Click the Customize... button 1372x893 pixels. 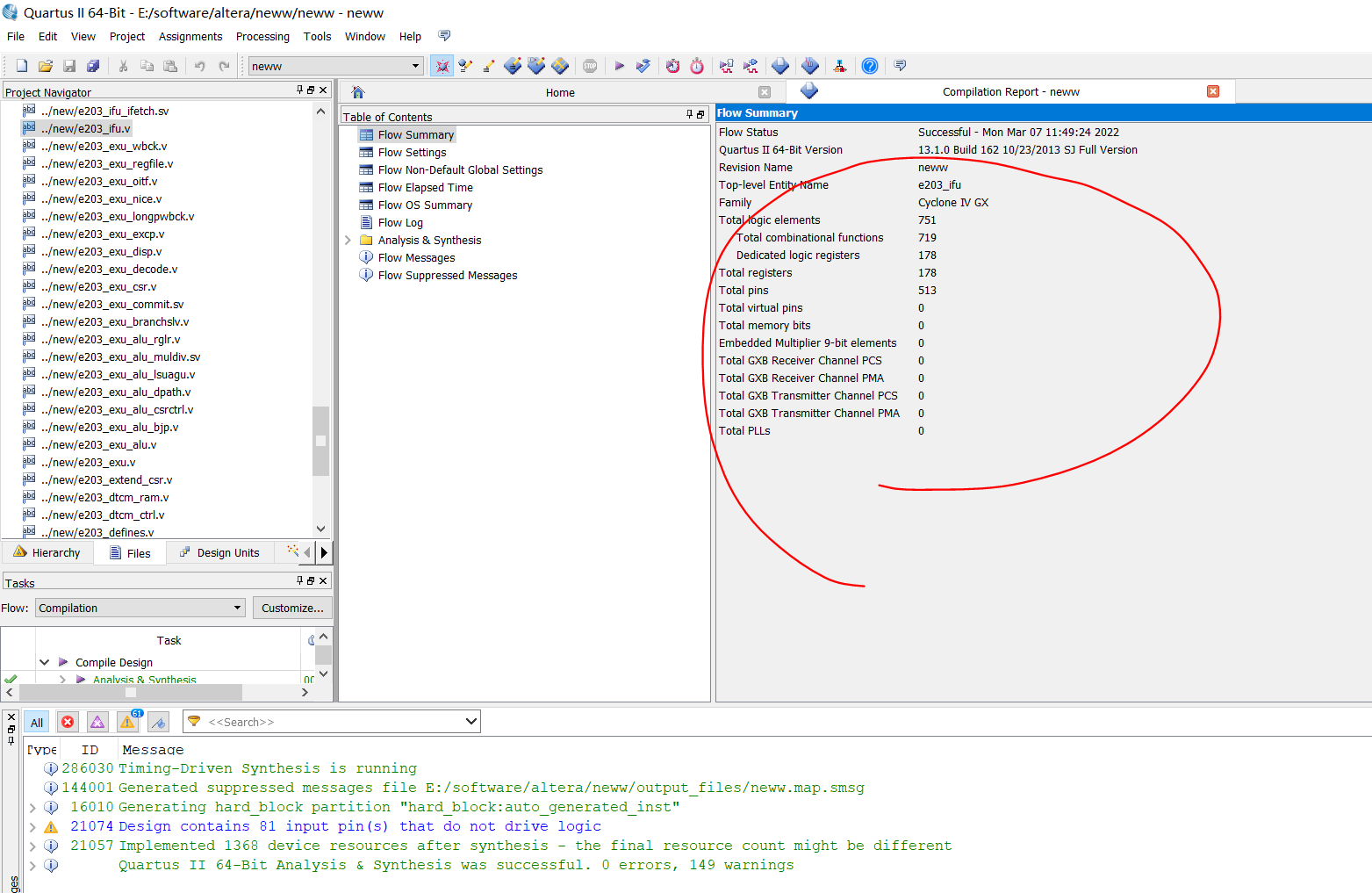click(x=292, y=608)
